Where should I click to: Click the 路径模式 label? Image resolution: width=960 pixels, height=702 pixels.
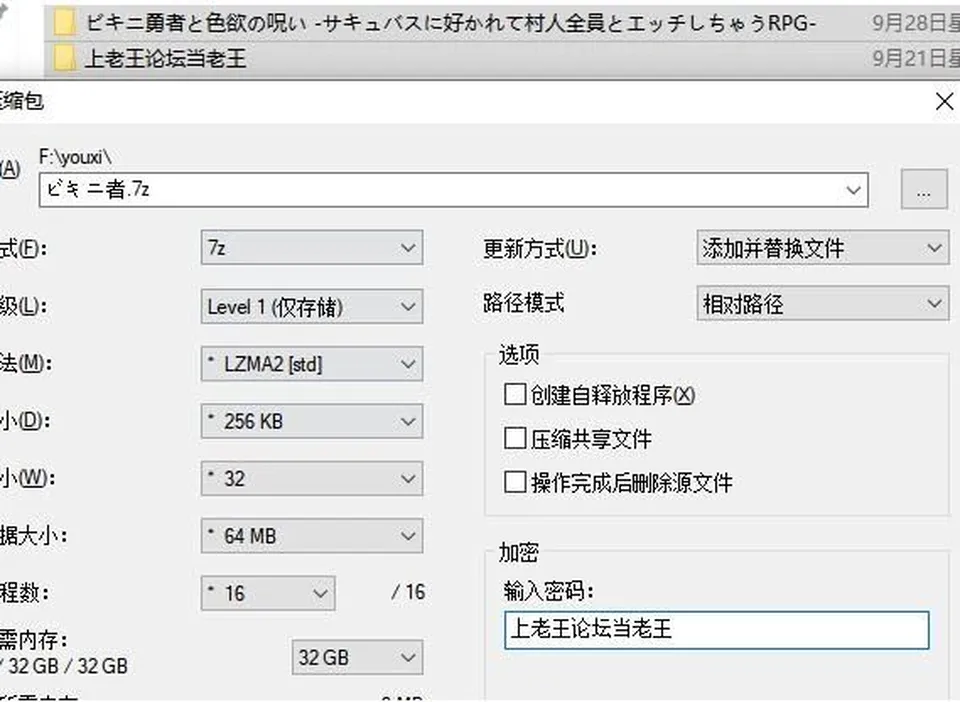[x=523, y=303]
